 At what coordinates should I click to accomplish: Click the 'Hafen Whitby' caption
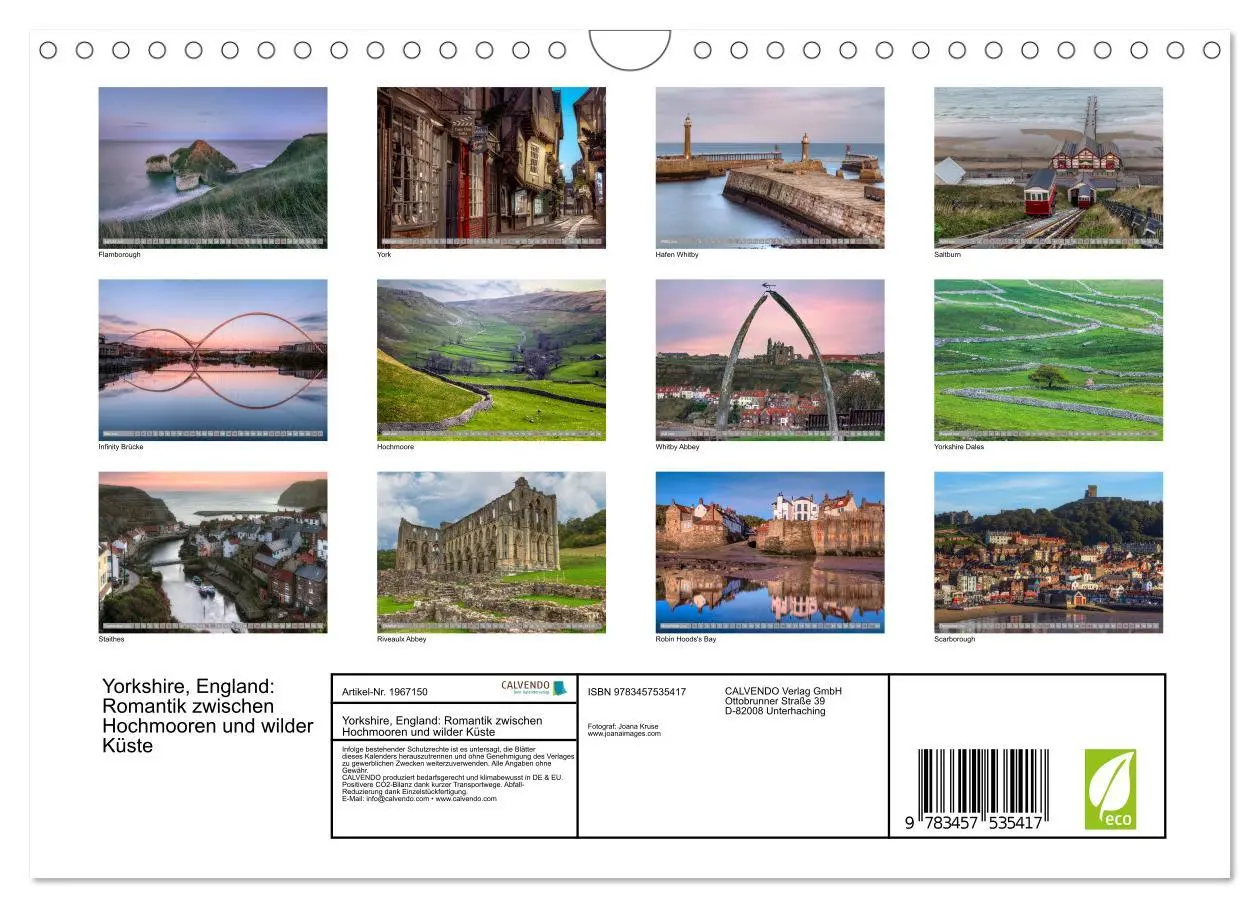pyautogui.click(x=677, y=255)
